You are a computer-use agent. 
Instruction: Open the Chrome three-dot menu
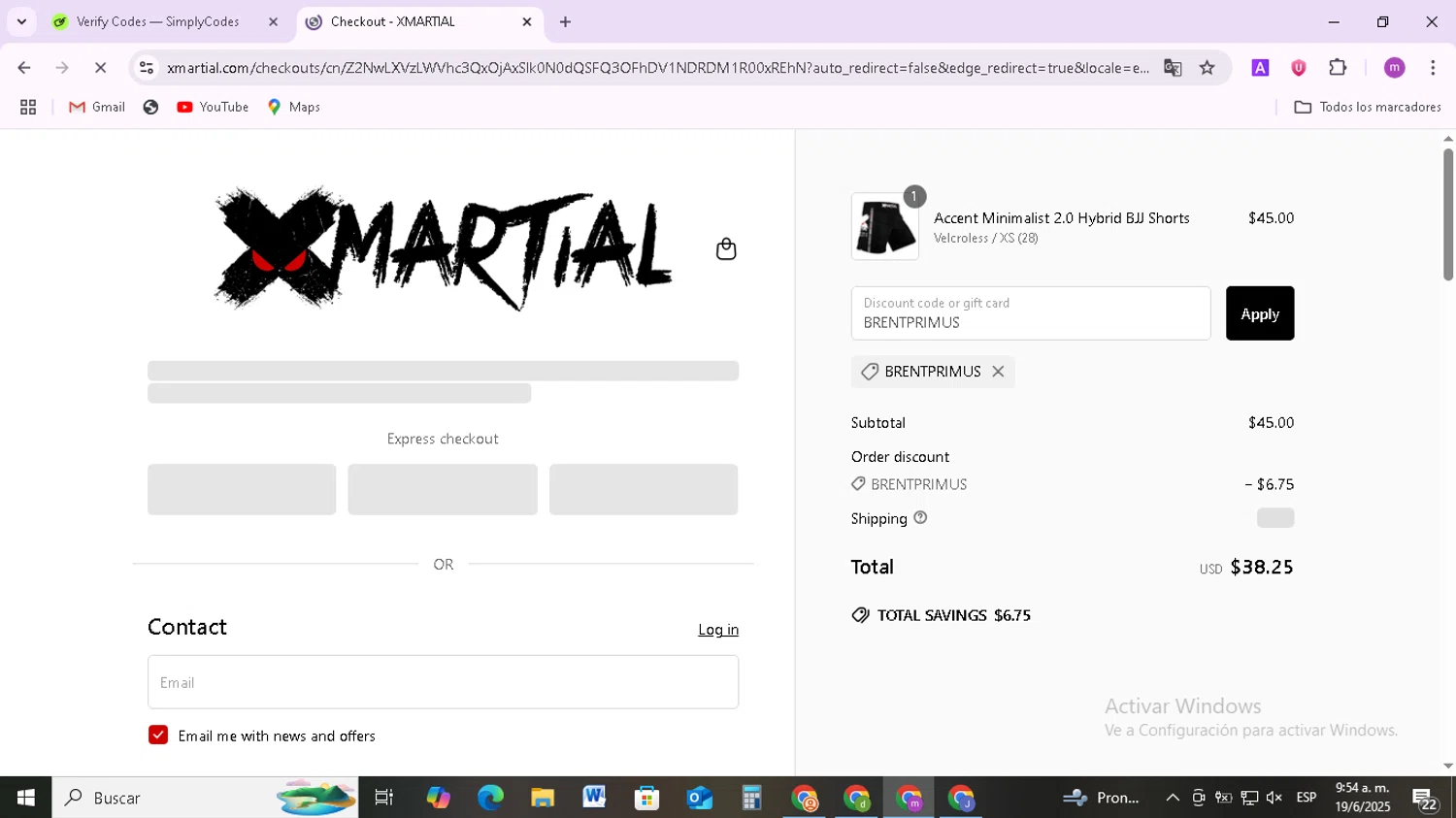[x=1433, y=68]
